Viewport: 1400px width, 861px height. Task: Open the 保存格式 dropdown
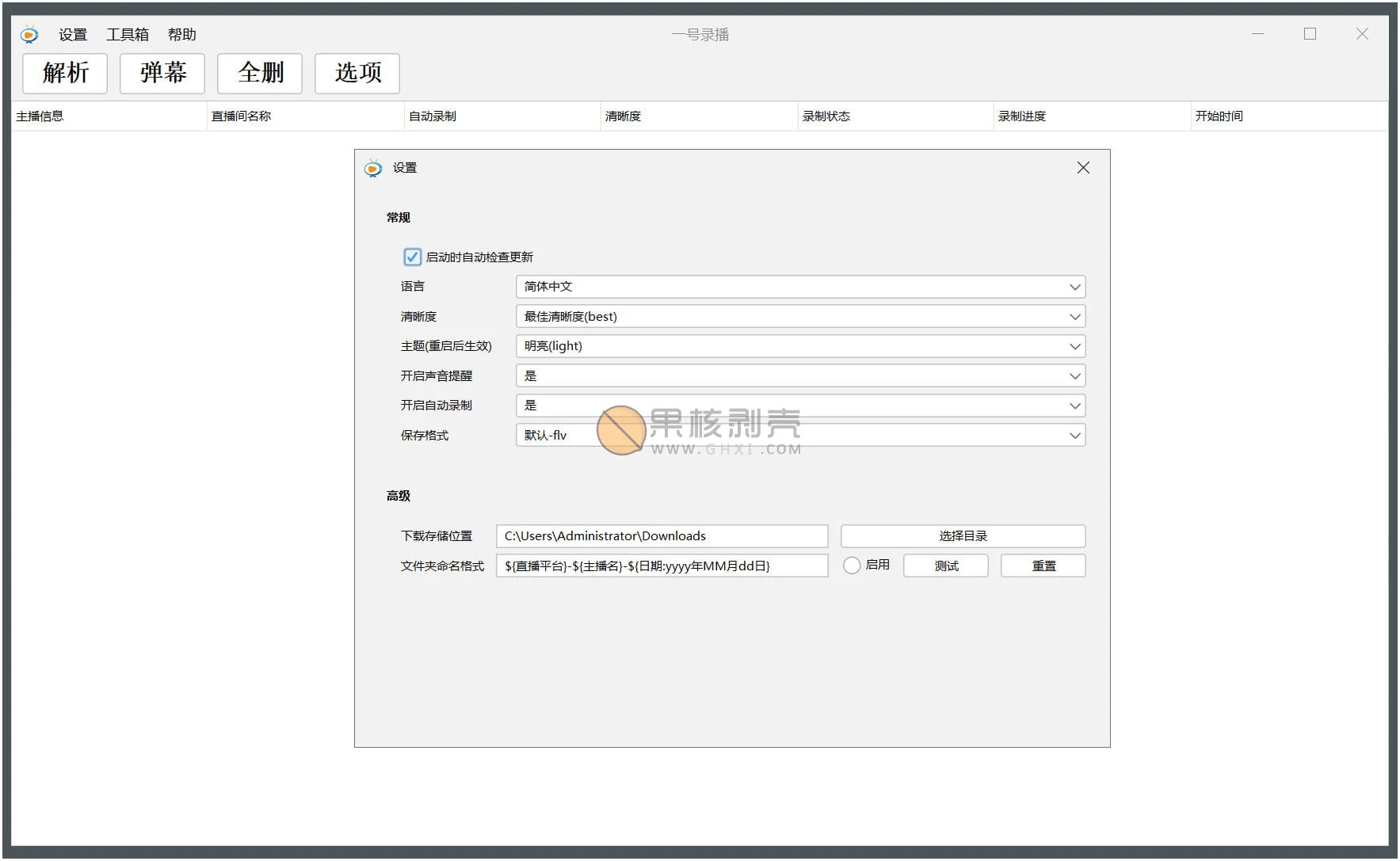800,436
